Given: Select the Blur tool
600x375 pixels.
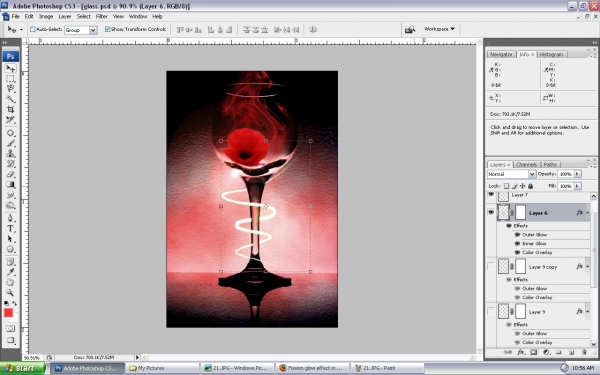Looking at the screenshot, I should (10, 195).
